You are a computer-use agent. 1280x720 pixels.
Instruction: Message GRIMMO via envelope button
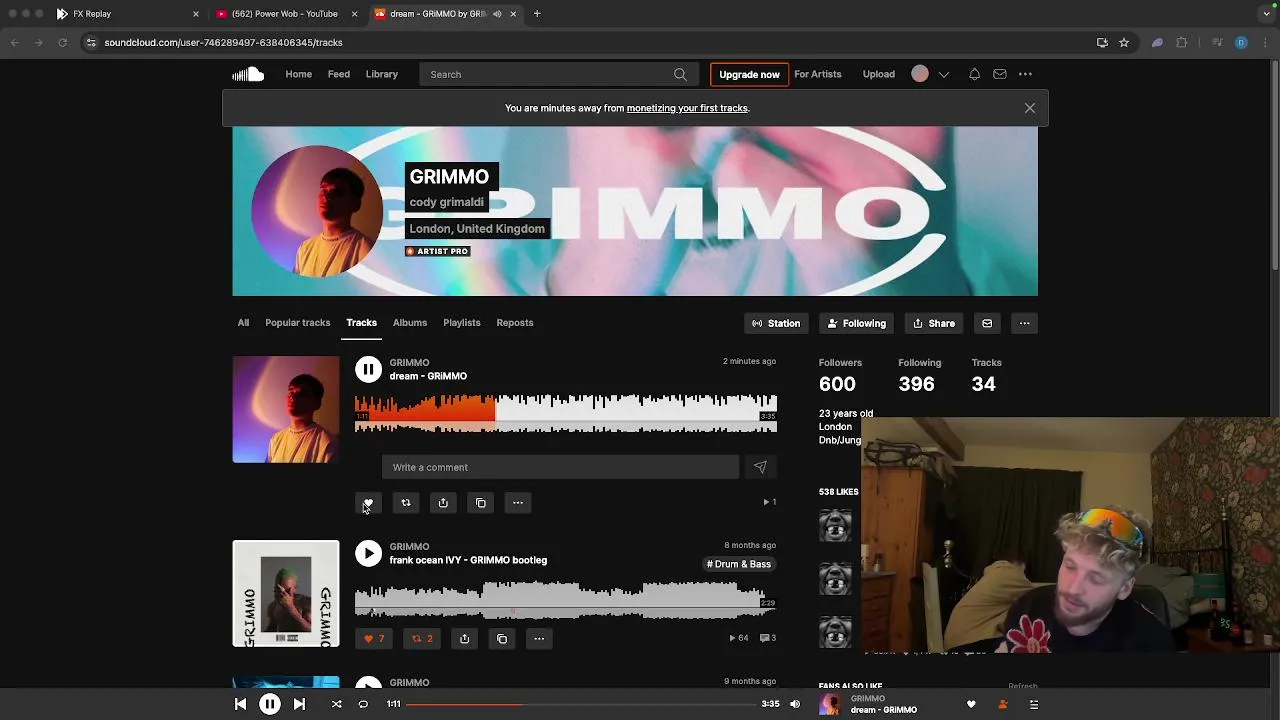pos(987,323)
